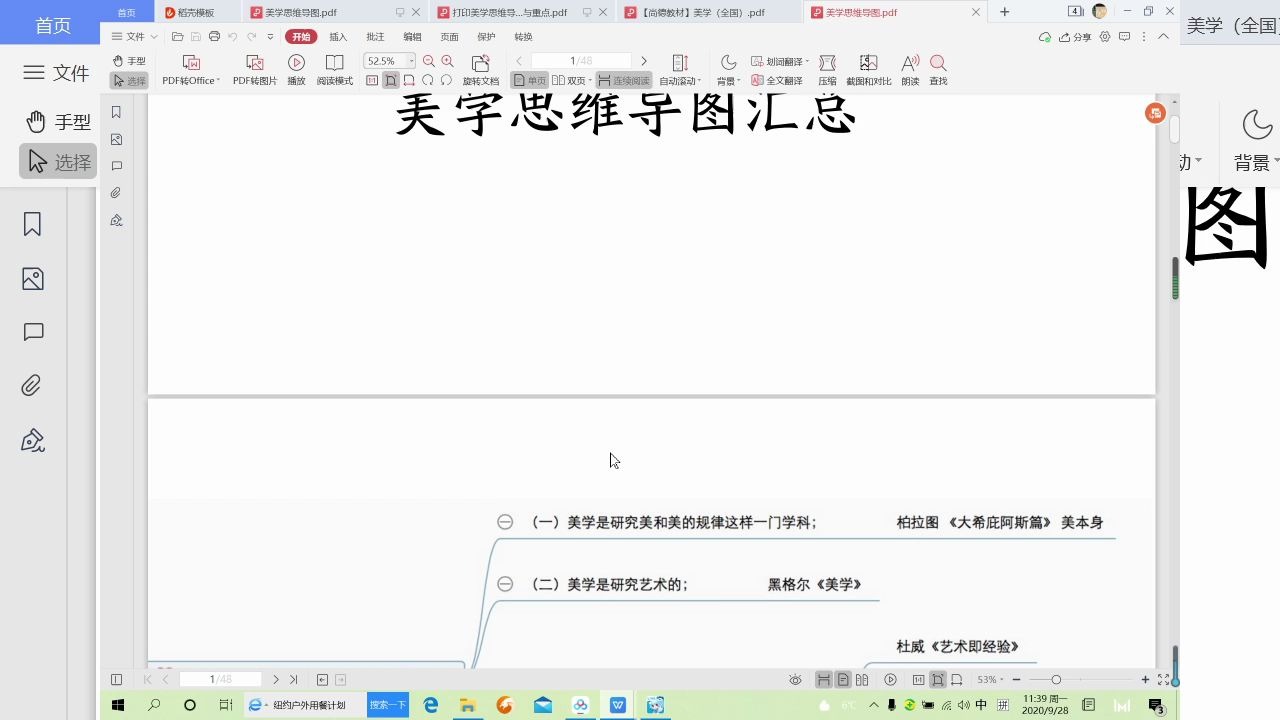Switch to 编辑 ribbon tab
1280x720 pixels.
coord(412,37)
